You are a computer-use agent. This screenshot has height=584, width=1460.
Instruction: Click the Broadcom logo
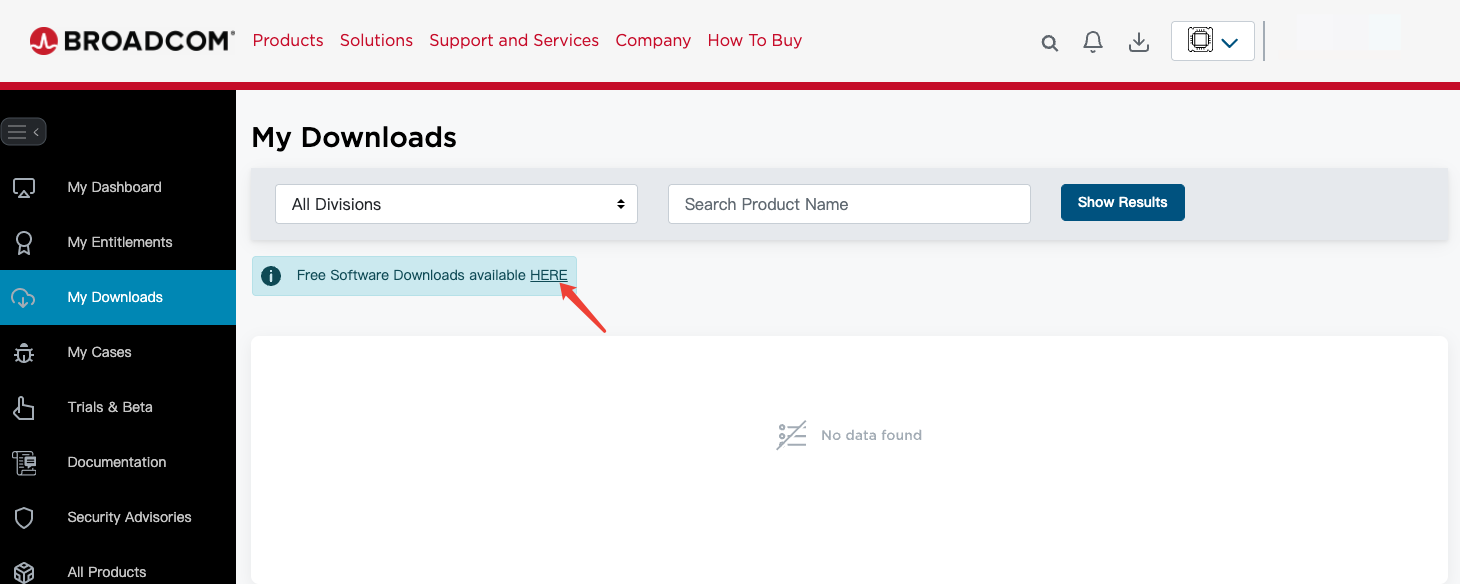click(x=132, y=40)
